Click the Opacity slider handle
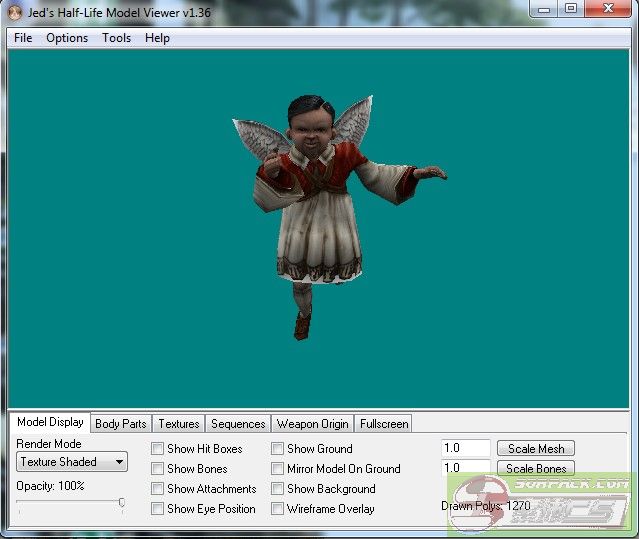 (121, 502)
